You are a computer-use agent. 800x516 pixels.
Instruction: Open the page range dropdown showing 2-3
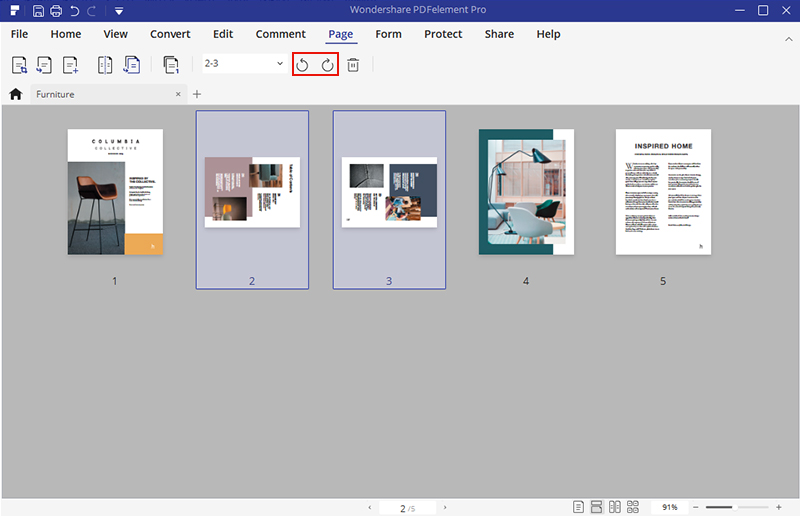coord(244,64)
